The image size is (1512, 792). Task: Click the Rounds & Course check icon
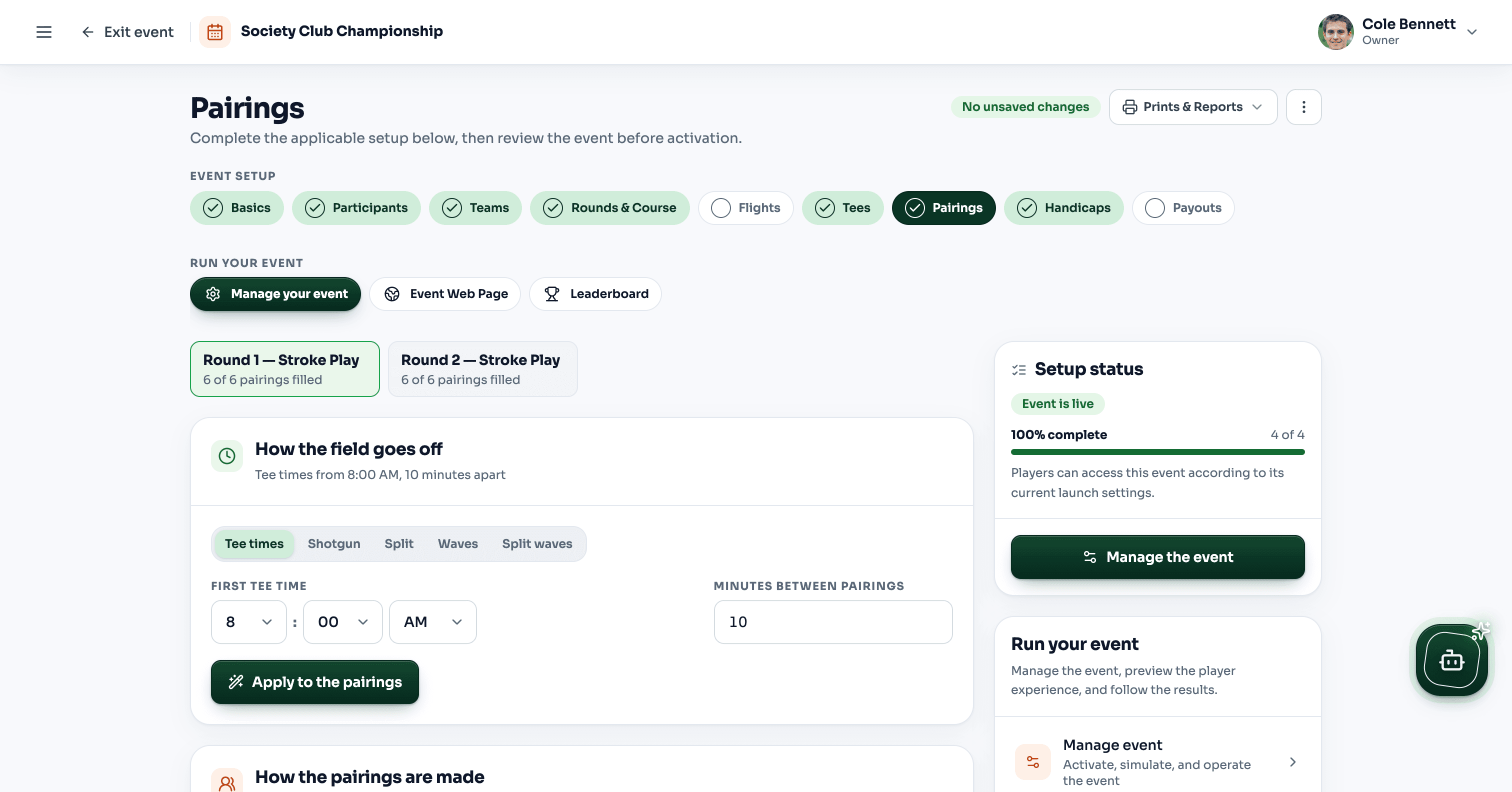[553, 208]
